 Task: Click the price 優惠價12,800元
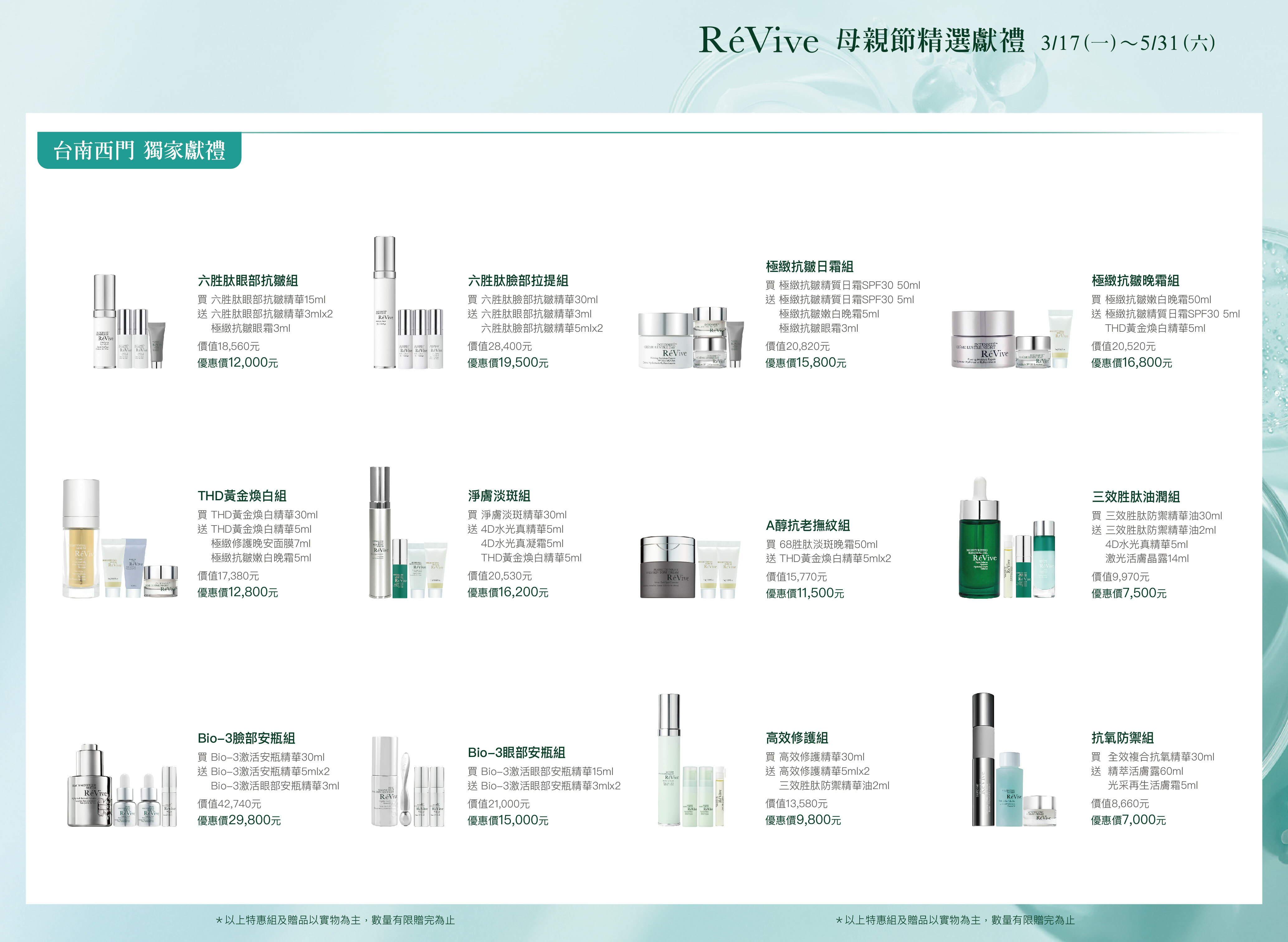coord(238,592)
